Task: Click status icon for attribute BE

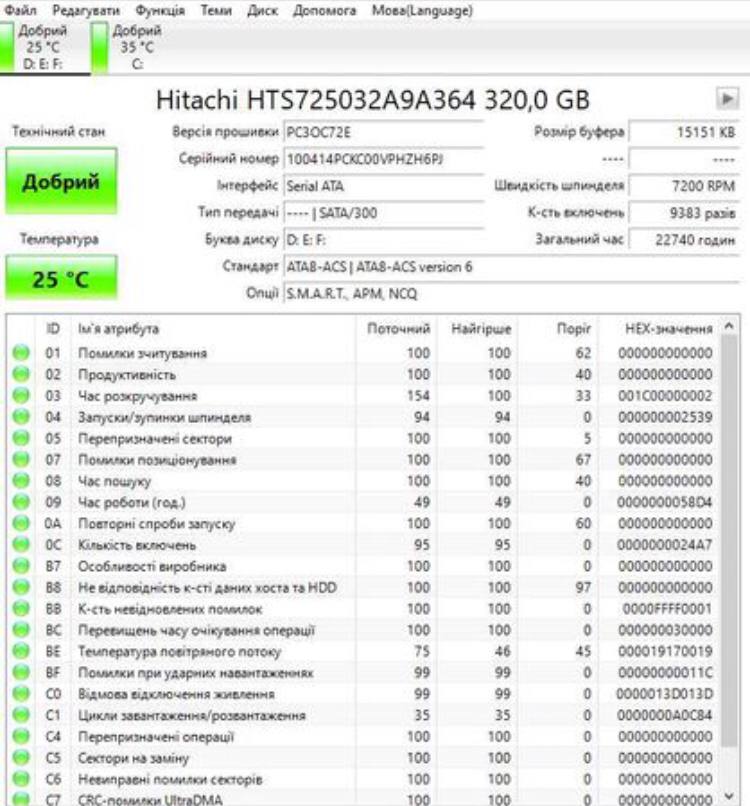Action: [21, 651]
